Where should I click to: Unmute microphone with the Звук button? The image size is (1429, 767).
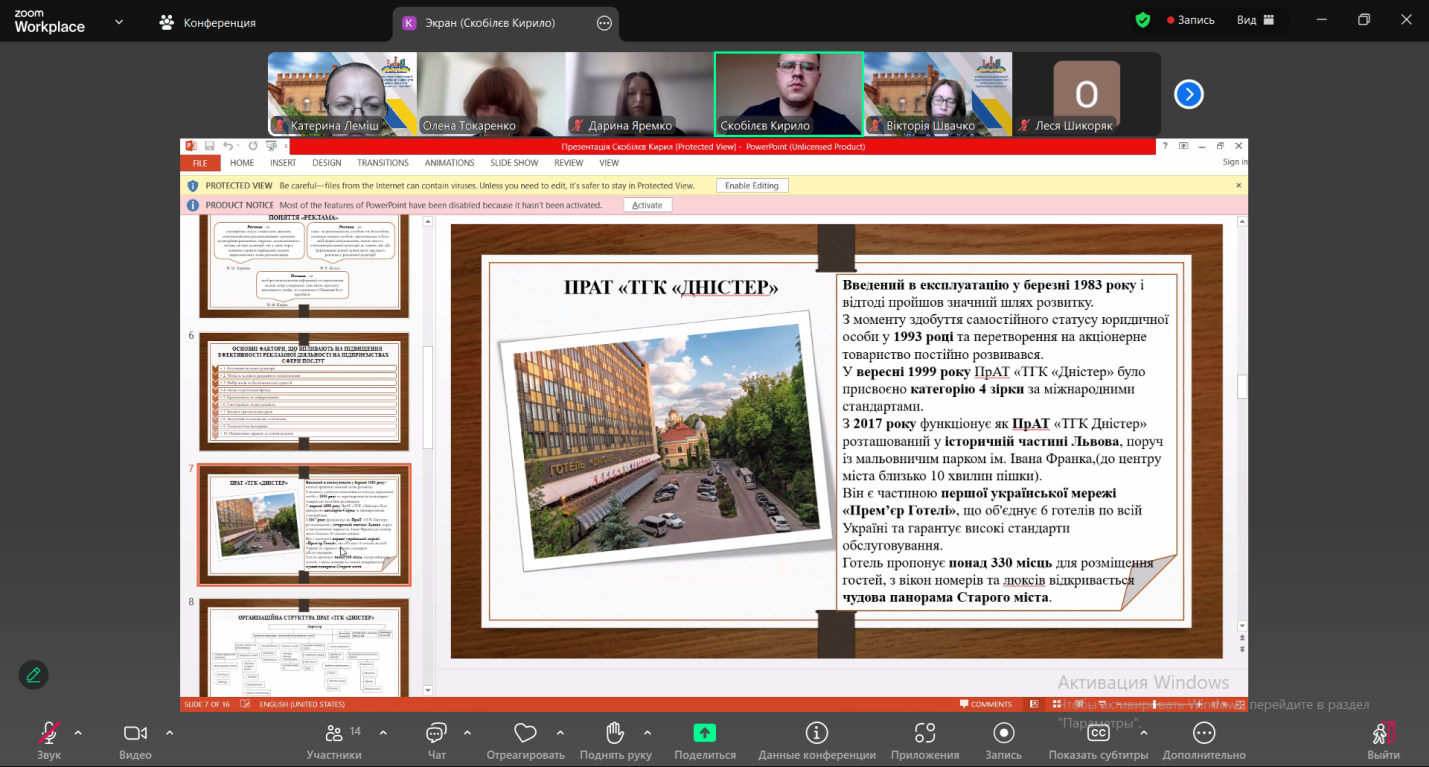click(x=49, y=740)
